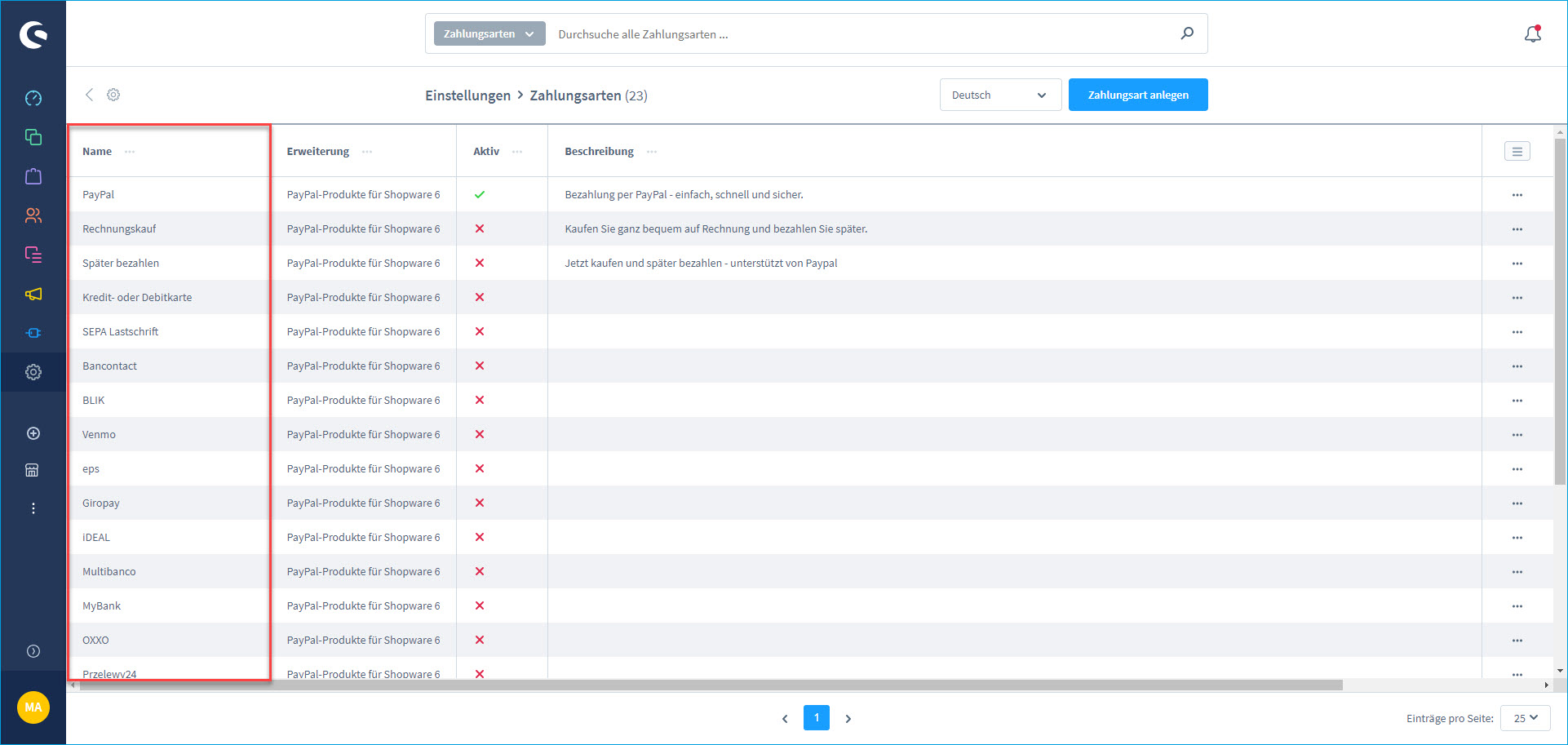Open the Orders bag icon in sidebar
The width and height of the screenshot is (1568, 745).
pos(33,176)
